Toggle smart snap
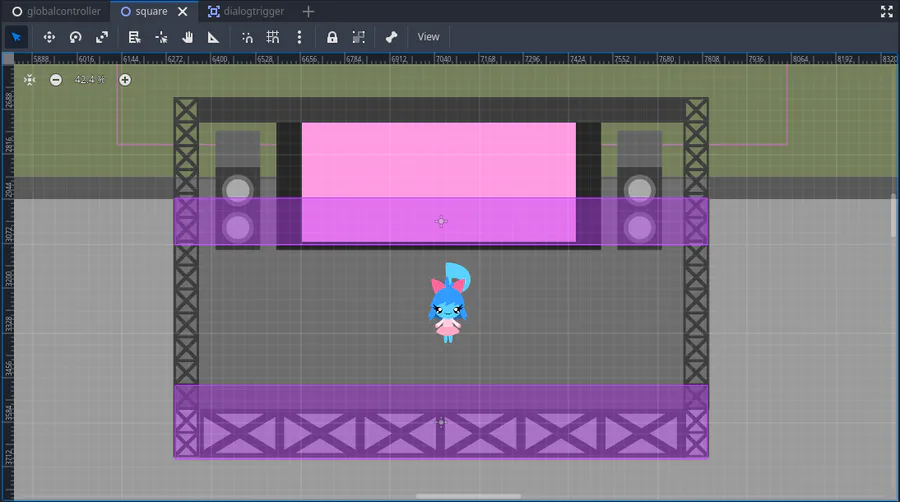This screenshot has width=900, height=502. [247, 37]
